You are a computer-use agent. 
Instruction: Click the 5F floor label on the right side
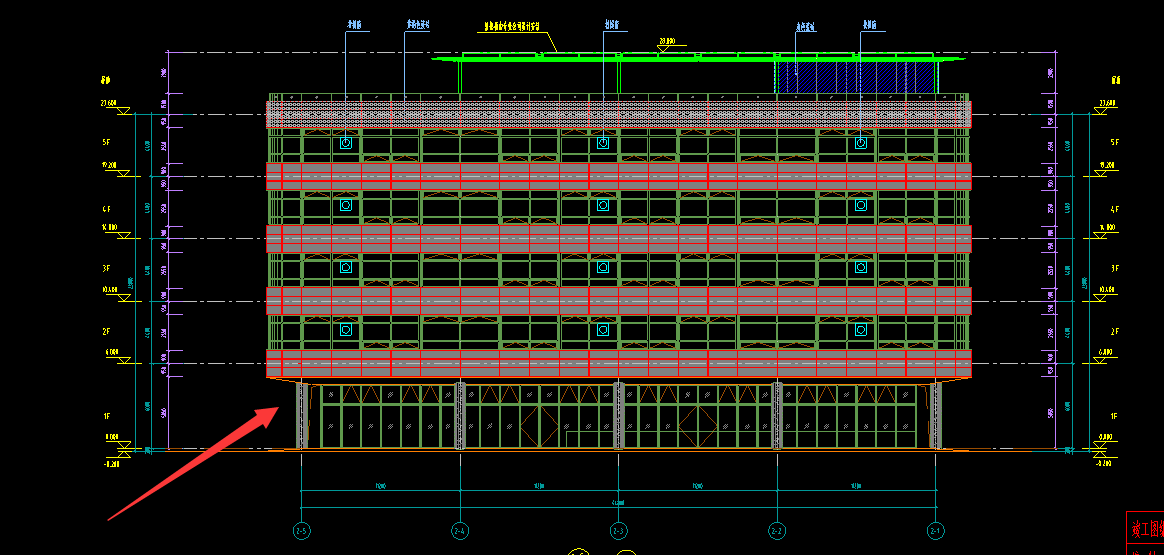(1114, 142)
